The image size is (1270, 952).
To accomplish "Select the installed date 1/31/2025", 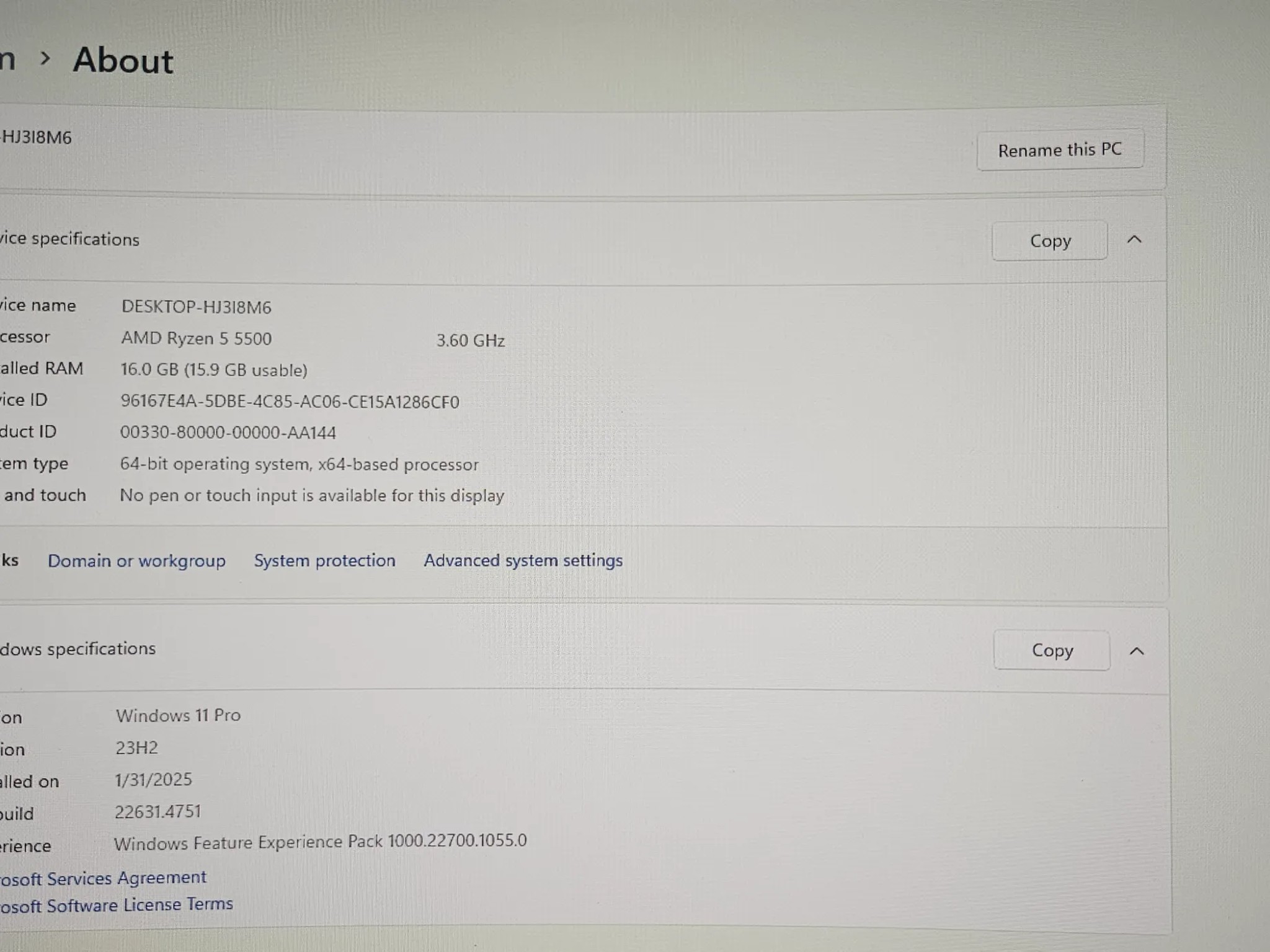I will [x=153, y=780].
